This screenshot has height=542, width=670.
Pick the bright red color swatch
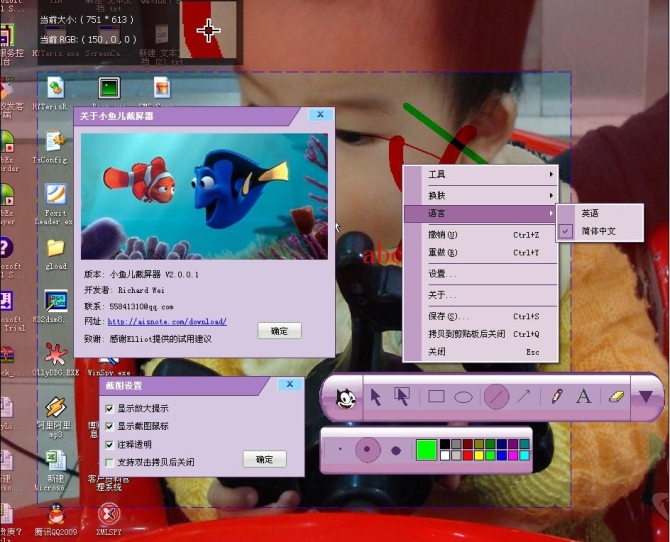(467, 455)
